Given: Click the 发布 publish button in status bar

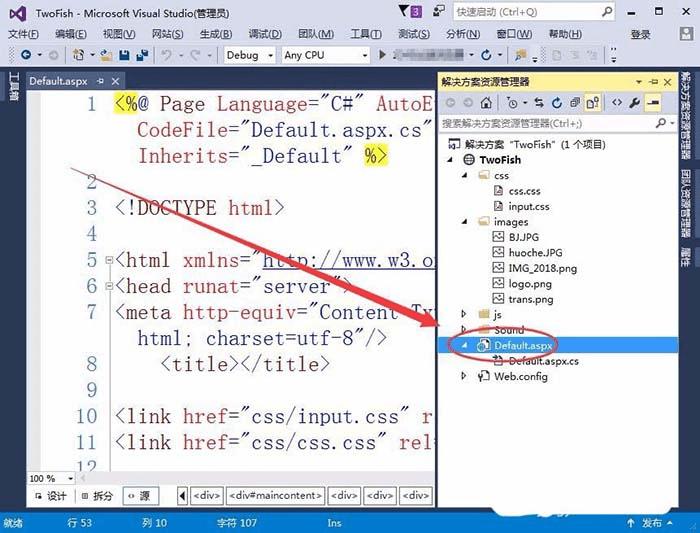Looking at the screenshot, I should (651, 523).
